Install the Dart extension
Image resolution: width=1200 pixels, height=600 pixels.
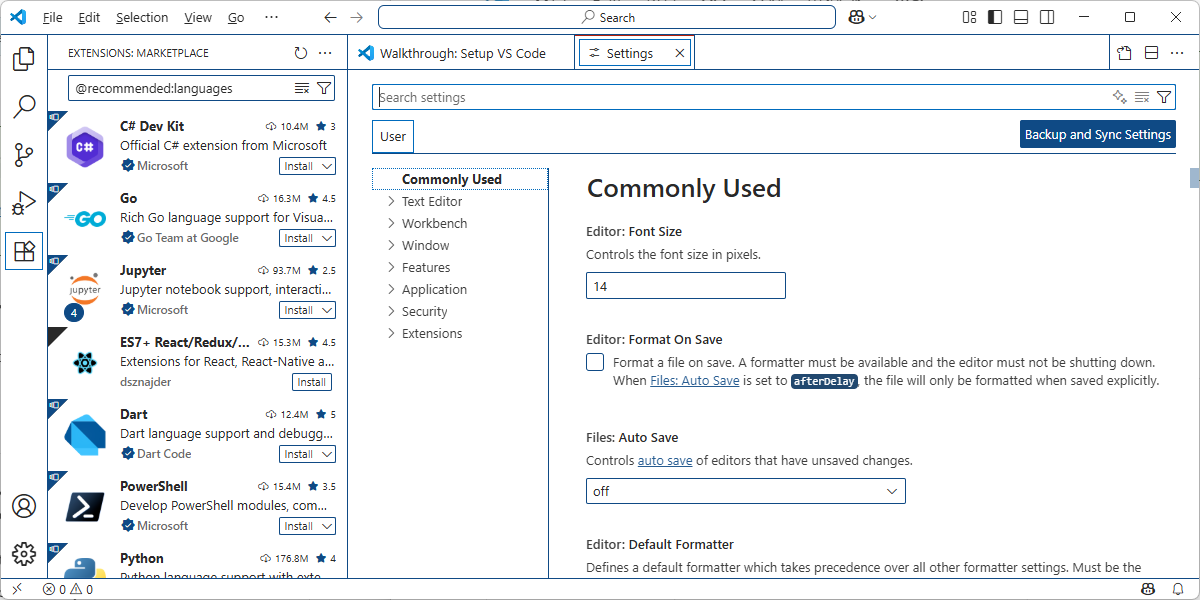tap(298, 454)
